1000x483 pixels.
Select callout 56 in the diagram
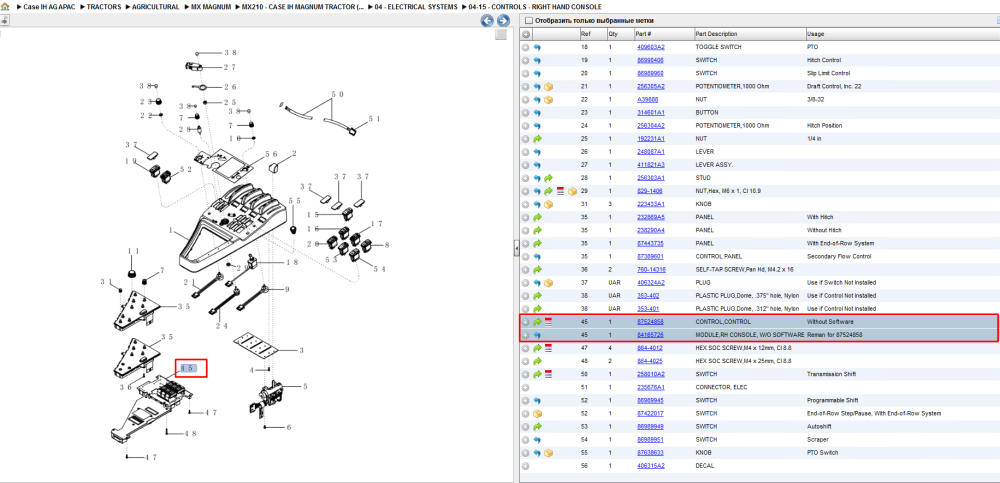click(x=271, y=153)
